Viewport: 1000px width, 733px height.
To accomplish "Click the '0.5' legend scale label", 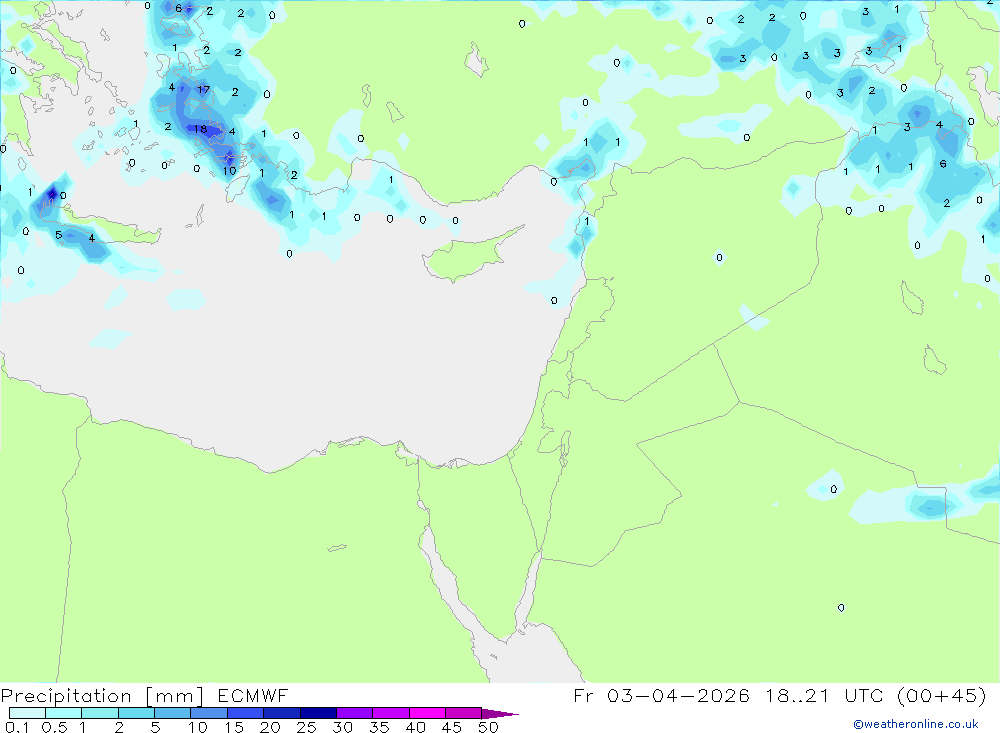I will tap(54, 727).
